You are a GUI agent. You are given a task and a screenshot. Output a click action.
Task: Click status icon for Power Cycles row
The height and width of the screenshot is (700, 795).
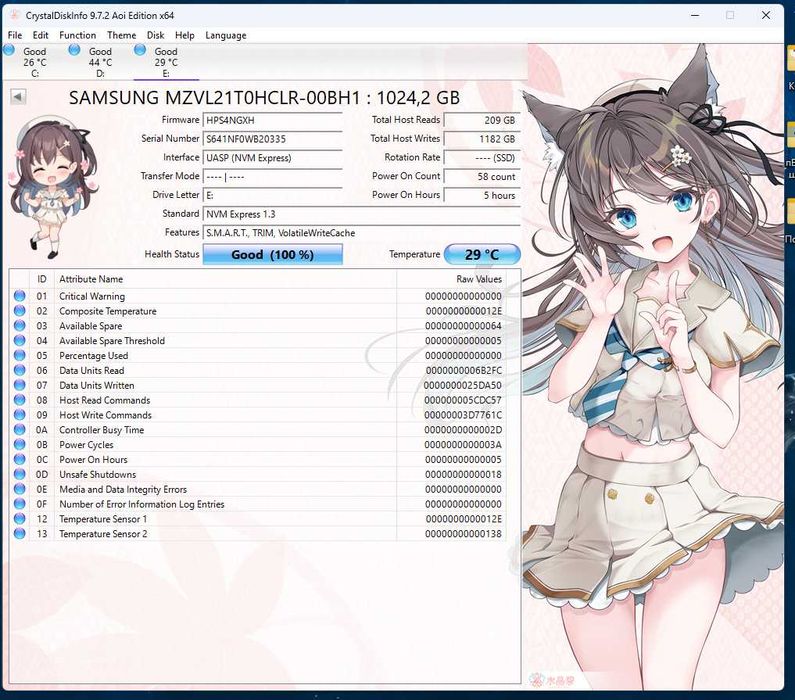click(x=20, y=444)
